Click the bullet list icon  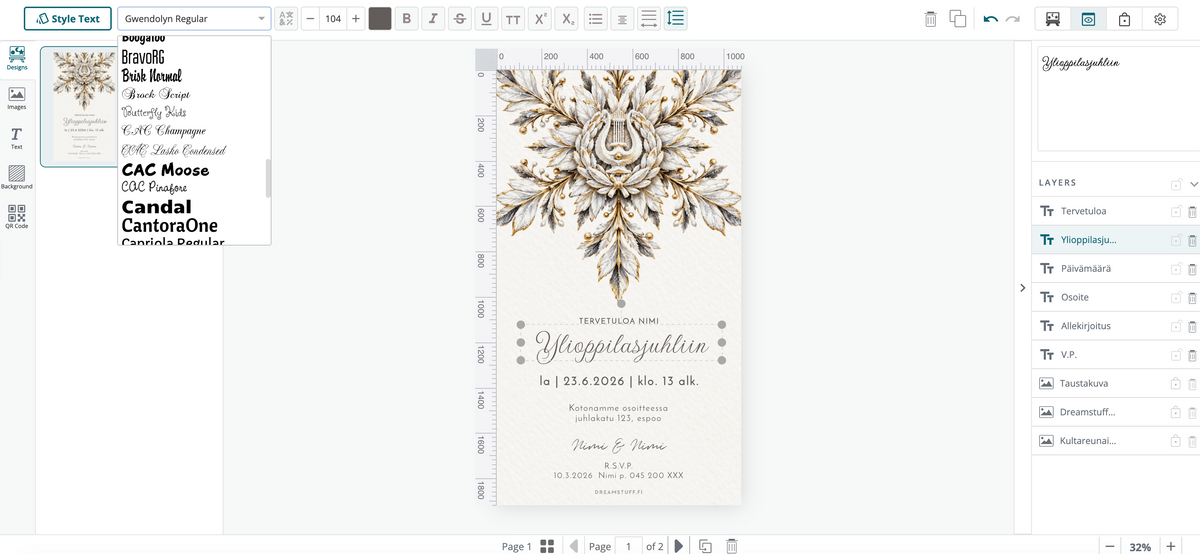click(595, 19)
